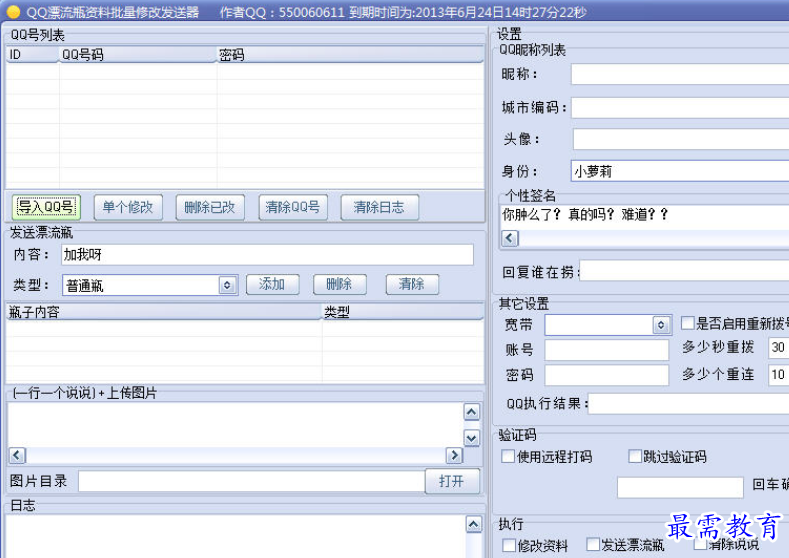The height and width of the screenshot is (558, 789).
Task: Tick the 发送漂流瓶 checkbox
Action: [593, 546]
